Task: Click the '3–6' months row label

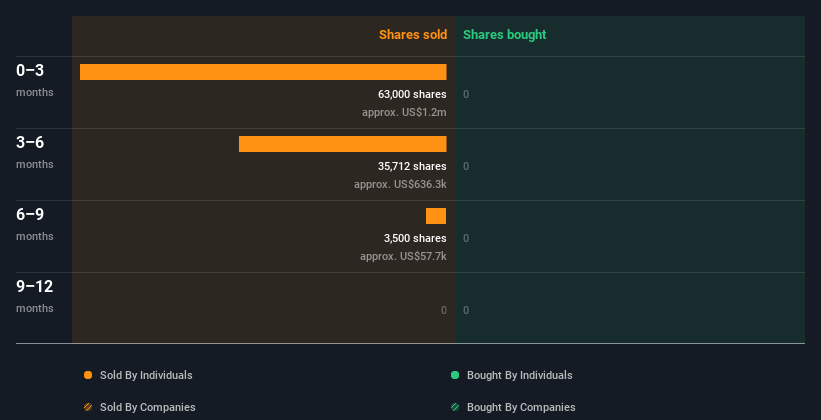Action: tap(30, 142)
